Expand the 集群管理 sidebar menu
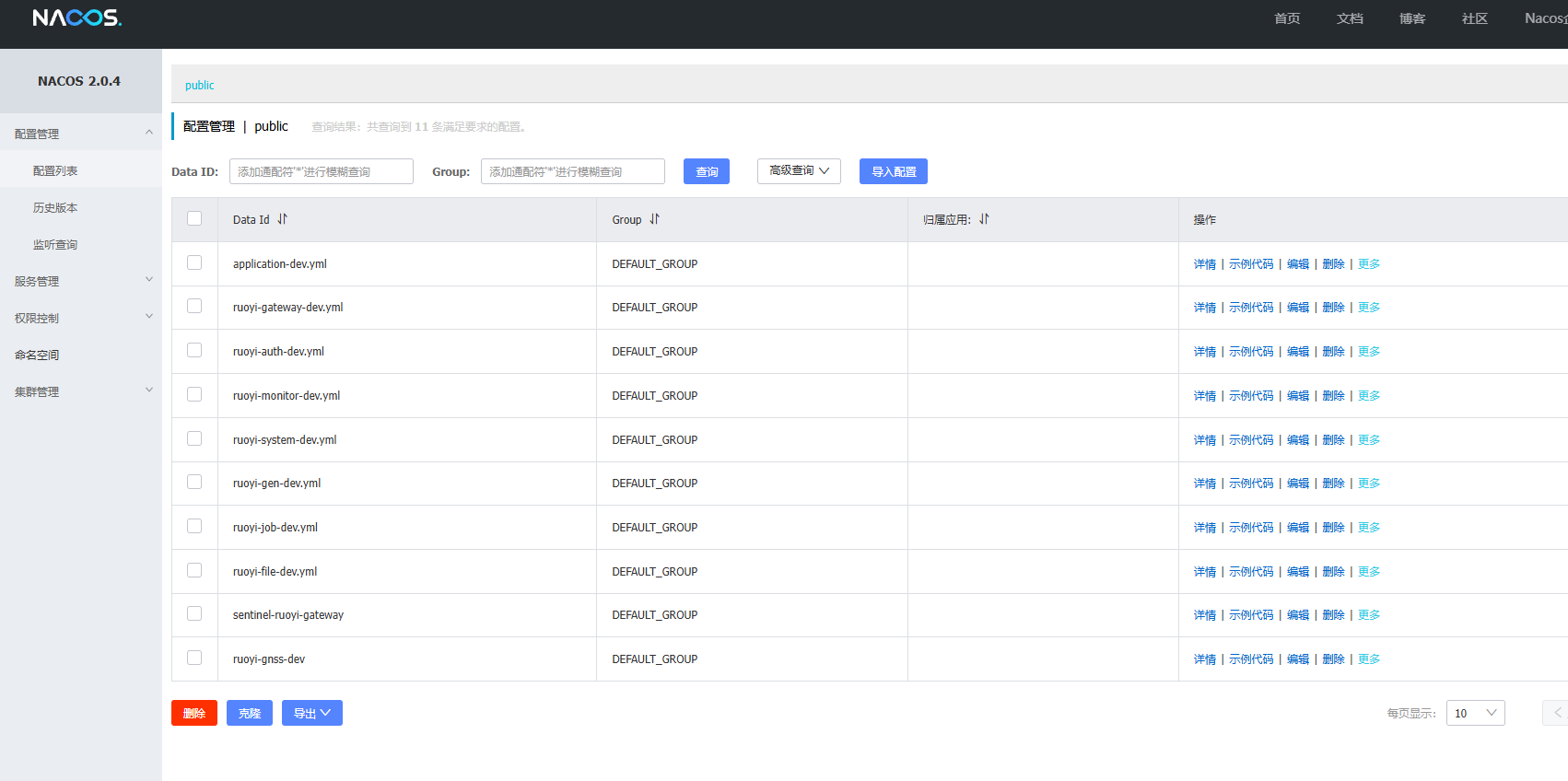Image resolution: width=1568 pixels, height=781 pixels. tap(81, 391)
